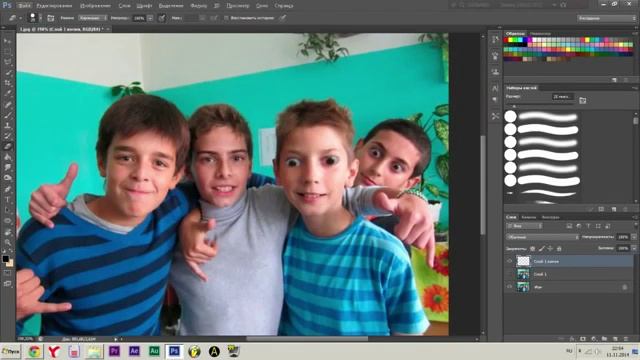Screen dimensions: 640x360
Task: Select the Crop tool
Action: click(7, 83)
